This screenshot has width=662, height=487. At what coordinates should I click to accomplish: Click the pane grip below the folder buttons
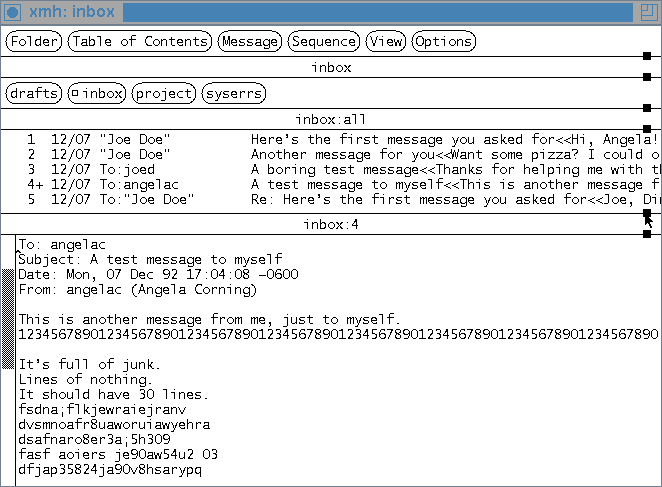[x=647, y=108]
